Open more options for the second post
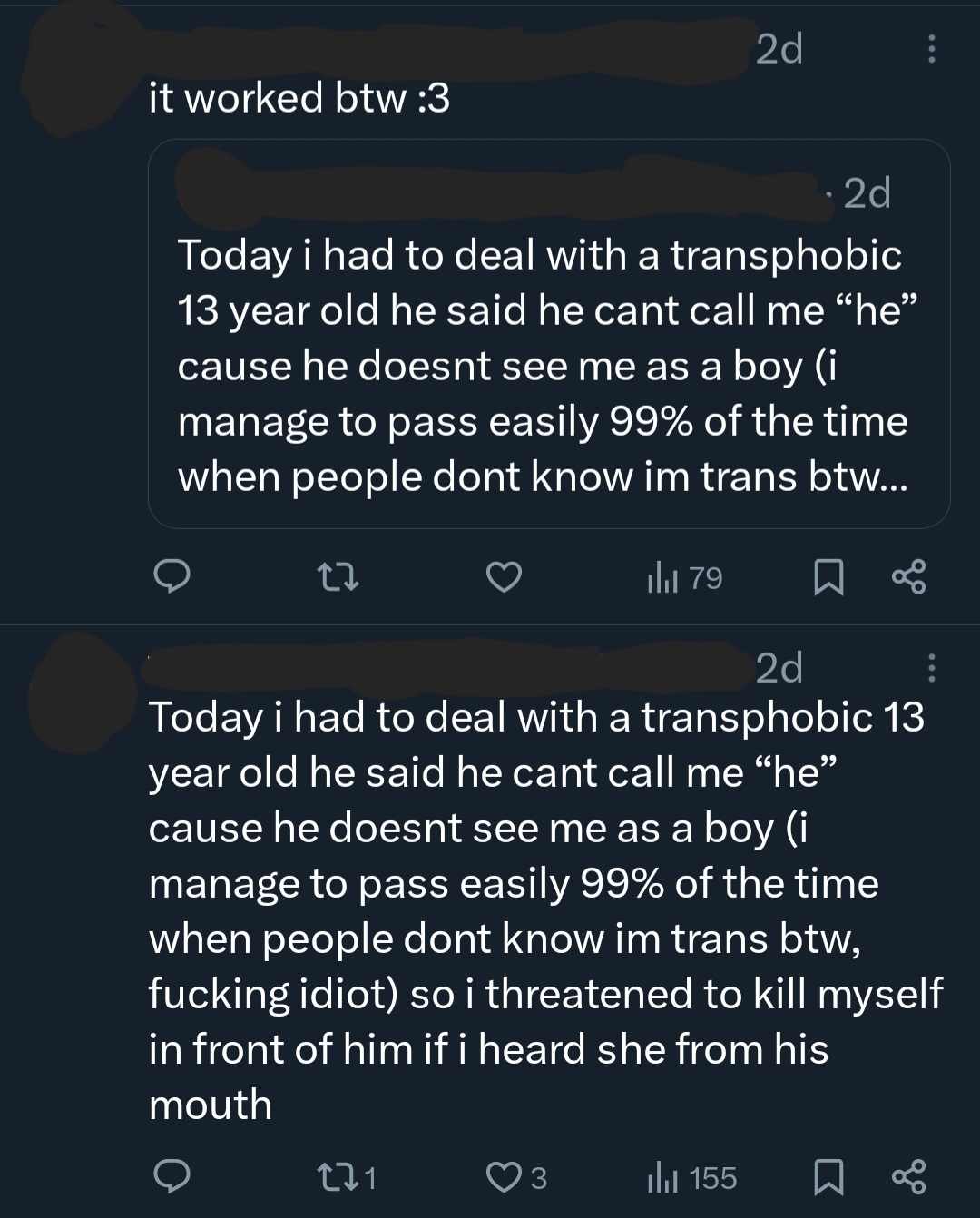980x1218 pixels. [x=930, y=668]
